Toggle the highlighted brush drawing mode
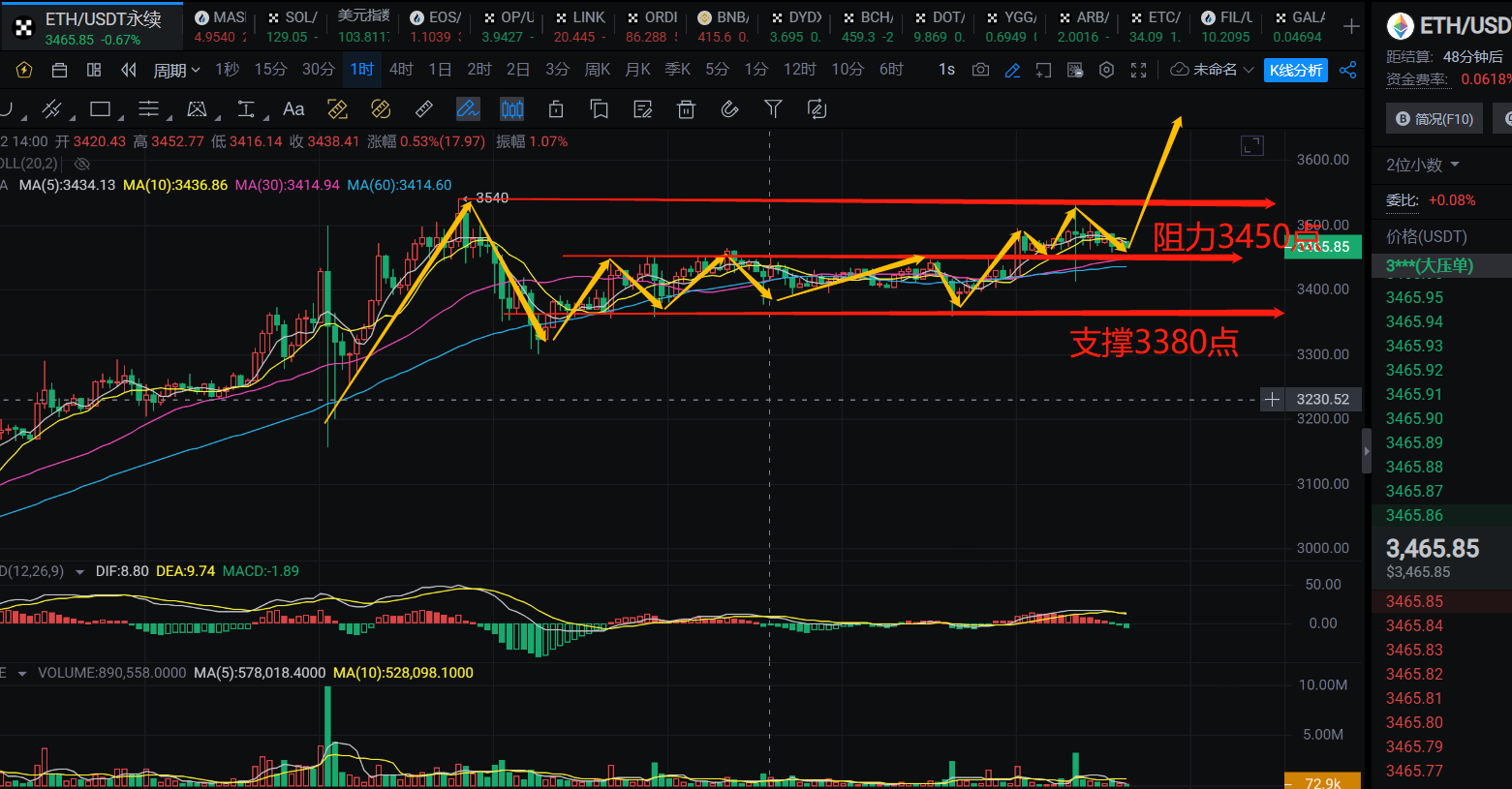Screen dimensions: 1512x789 coord(468,109)
